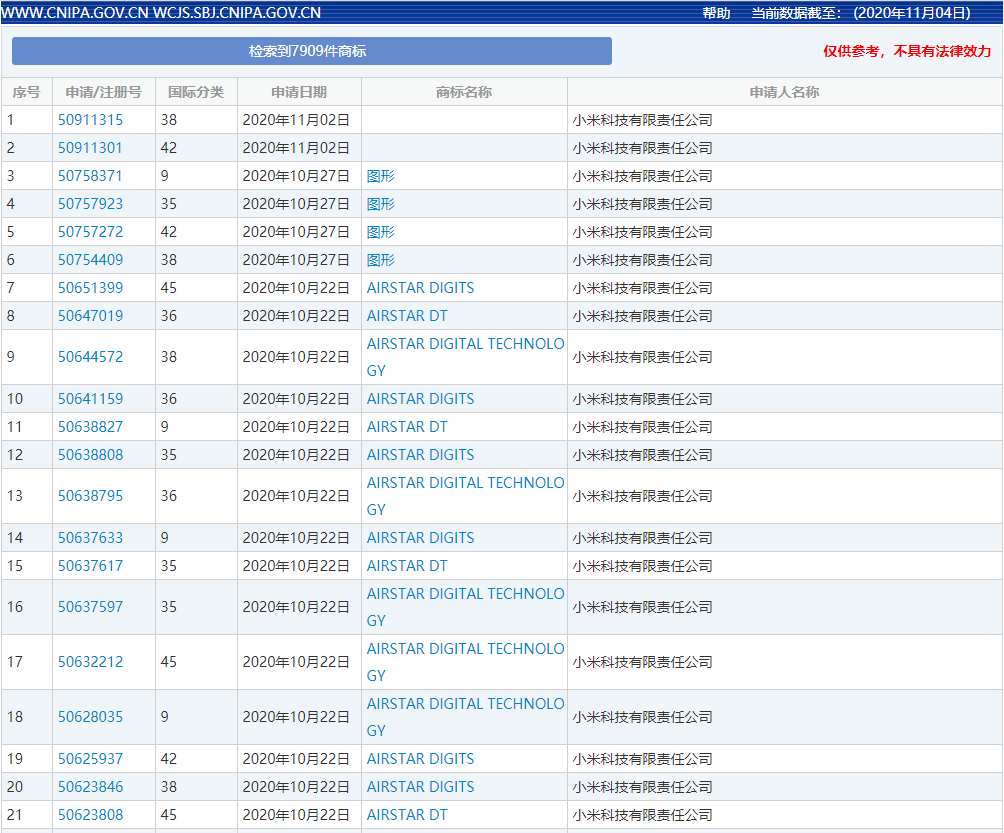Open AIRSTAR DIGITS trademark in row 10
Viewport: 1004px width, 833px height.
(x=420, y=399)
